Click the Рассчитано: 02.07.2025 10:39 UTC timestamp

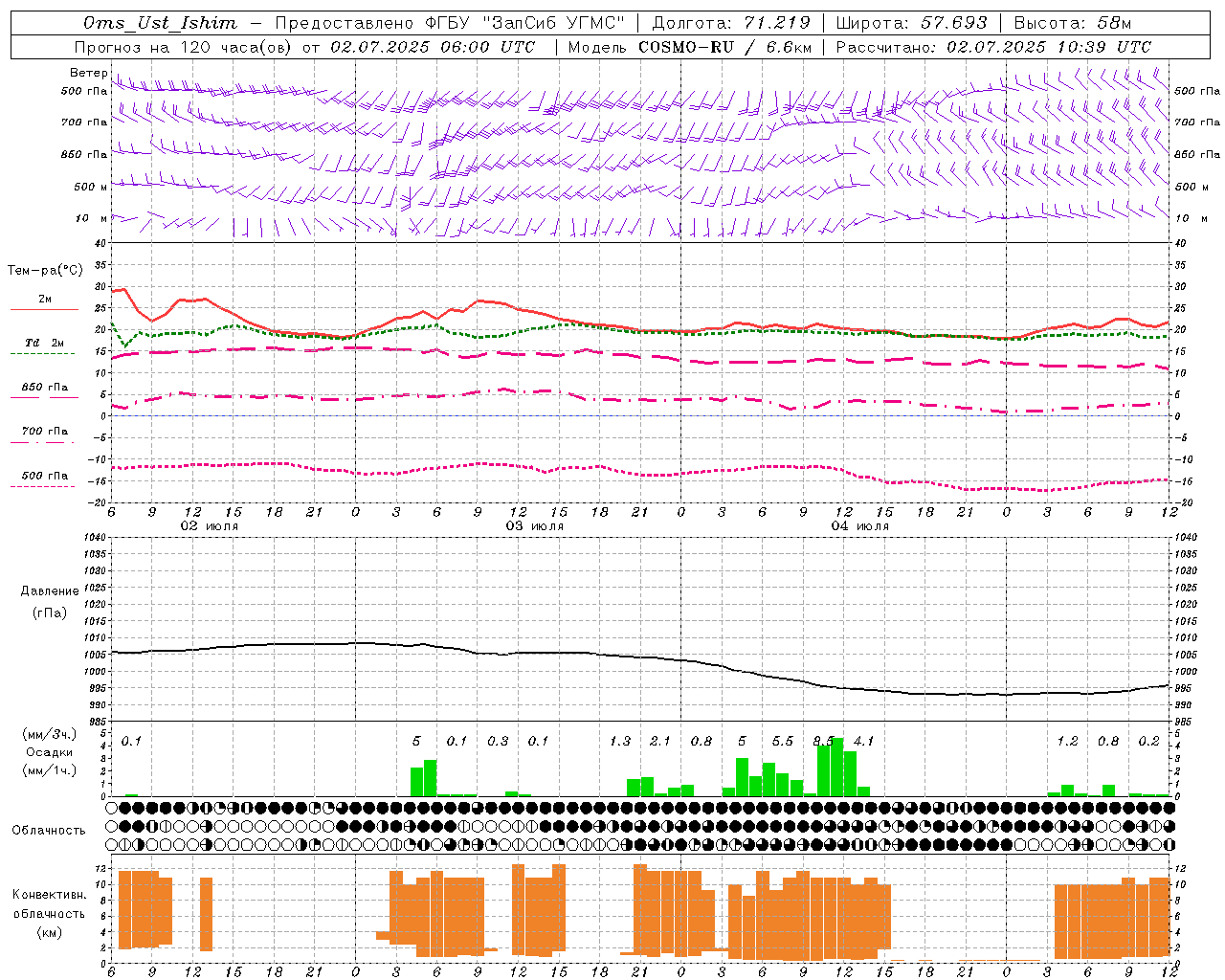993,47
